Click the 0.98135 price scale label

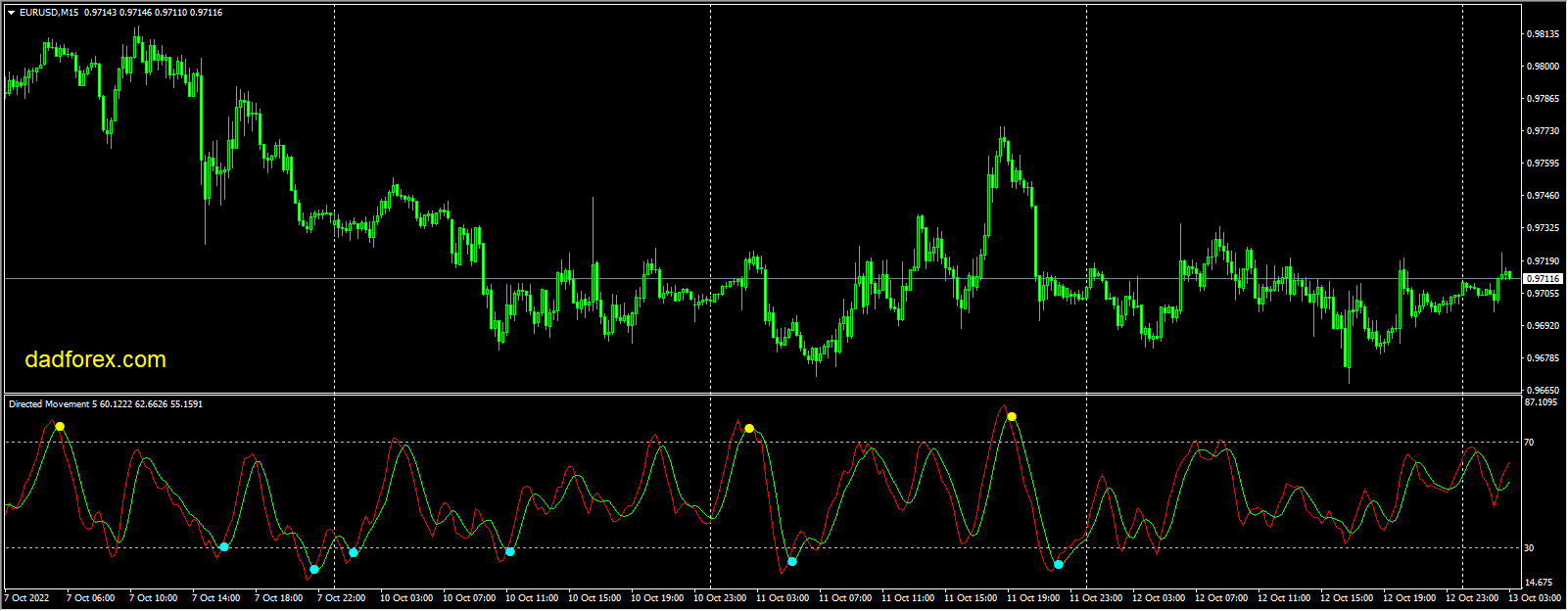click(1544, 34)
